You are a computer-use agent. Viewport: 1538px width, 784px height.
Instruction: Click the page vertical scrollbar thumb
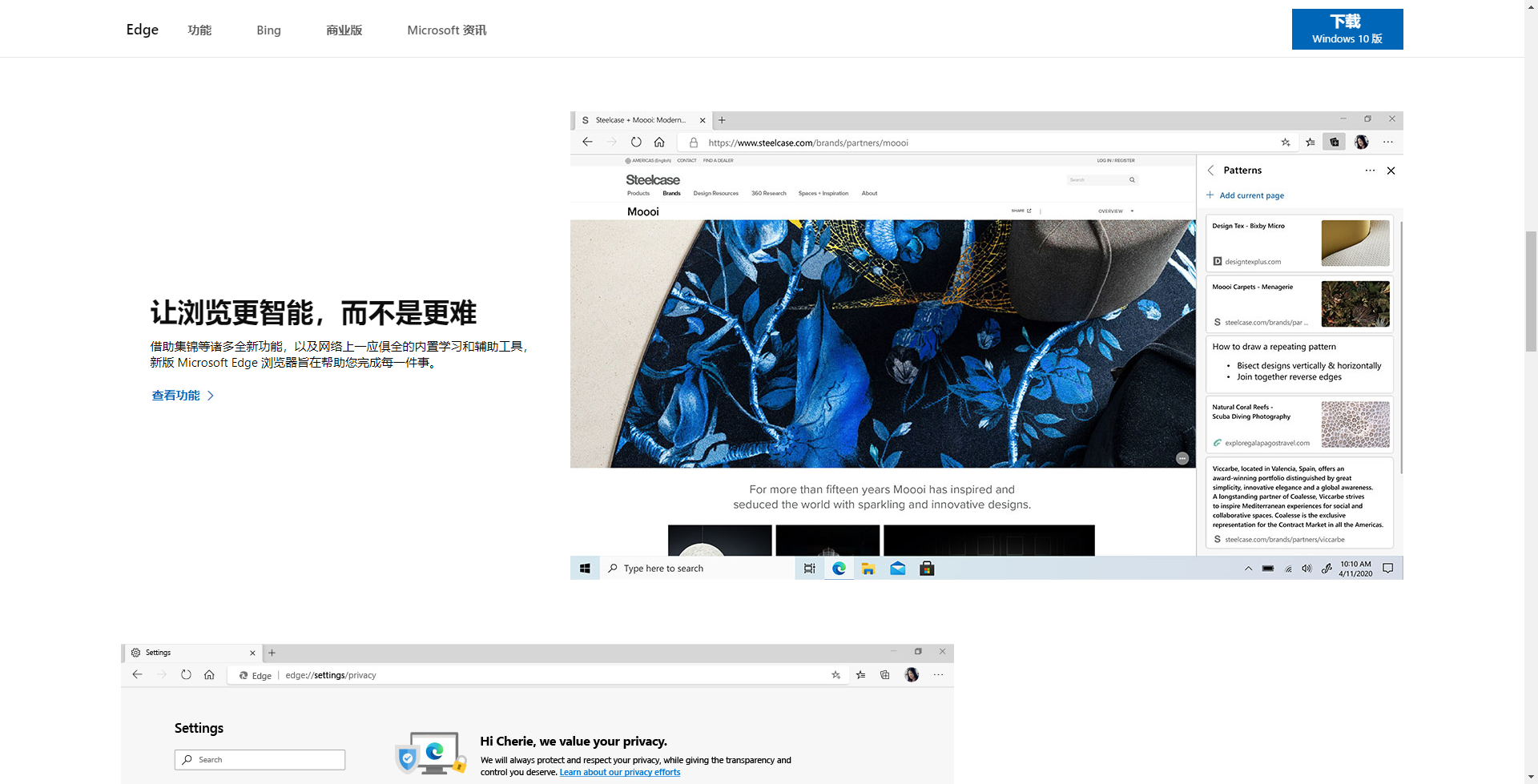pyautogui.click(x=1531, y=291)
